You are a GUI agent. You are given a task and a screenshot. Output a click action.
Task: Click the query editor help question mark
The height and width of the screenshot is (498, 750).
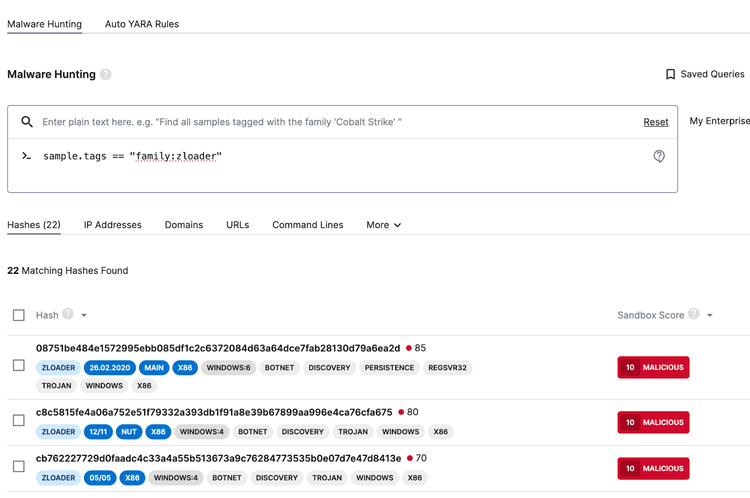coord(659,156)
